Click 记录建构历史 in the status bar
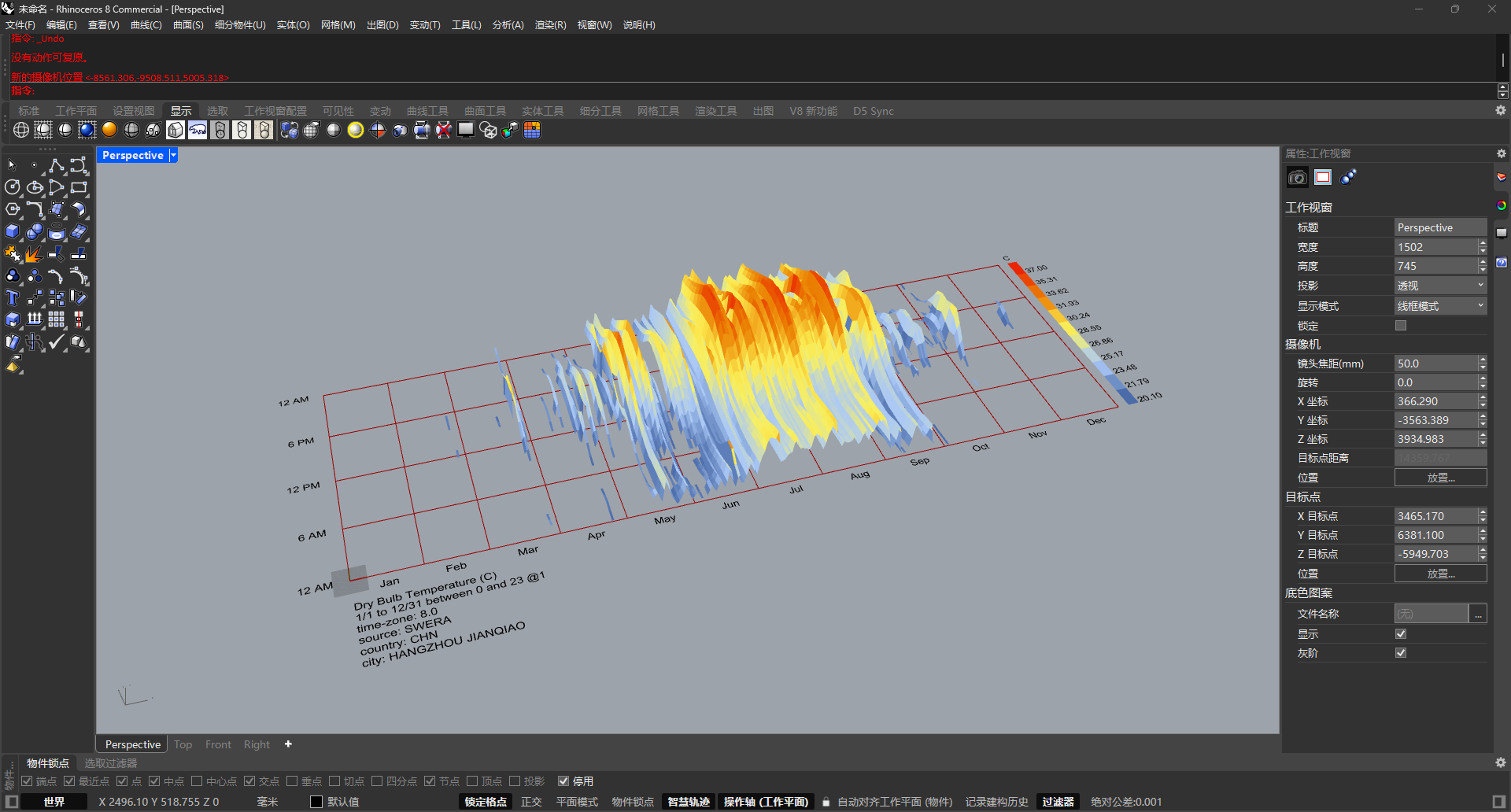This screenshot has width=1511, height=812. pyautogui.click(x=996, y=802)
